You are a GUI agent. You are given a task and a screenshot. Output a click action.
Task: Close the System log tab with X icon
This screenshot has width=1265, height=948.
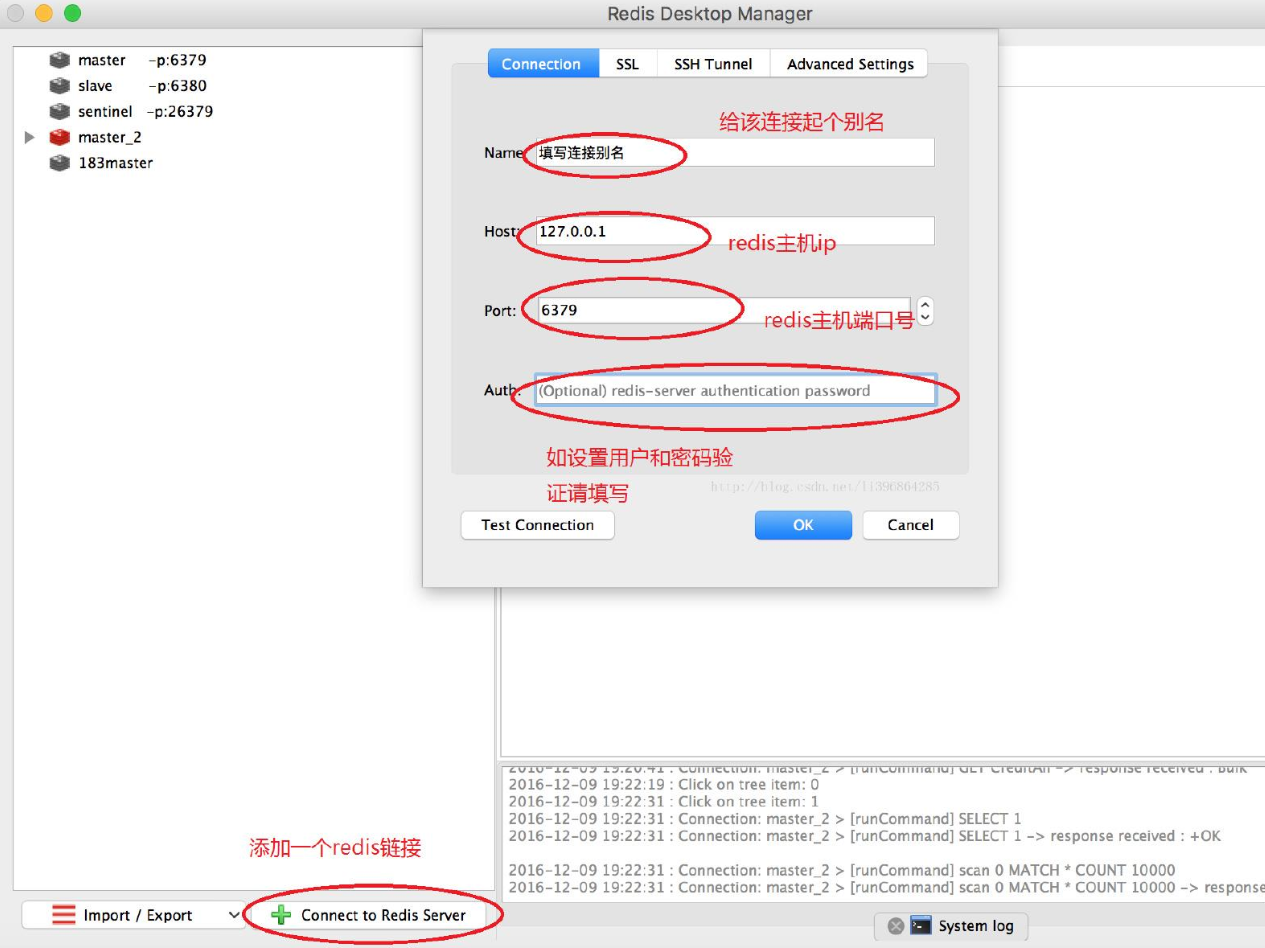(x=896, y=926)
